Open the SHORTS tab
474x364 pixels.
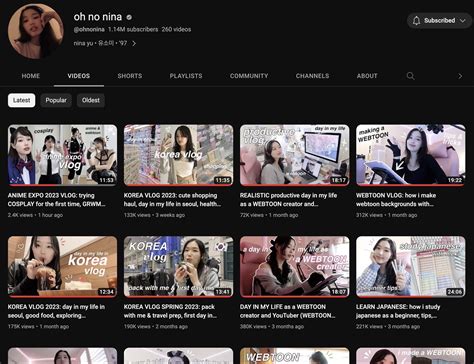click(130, 76)
